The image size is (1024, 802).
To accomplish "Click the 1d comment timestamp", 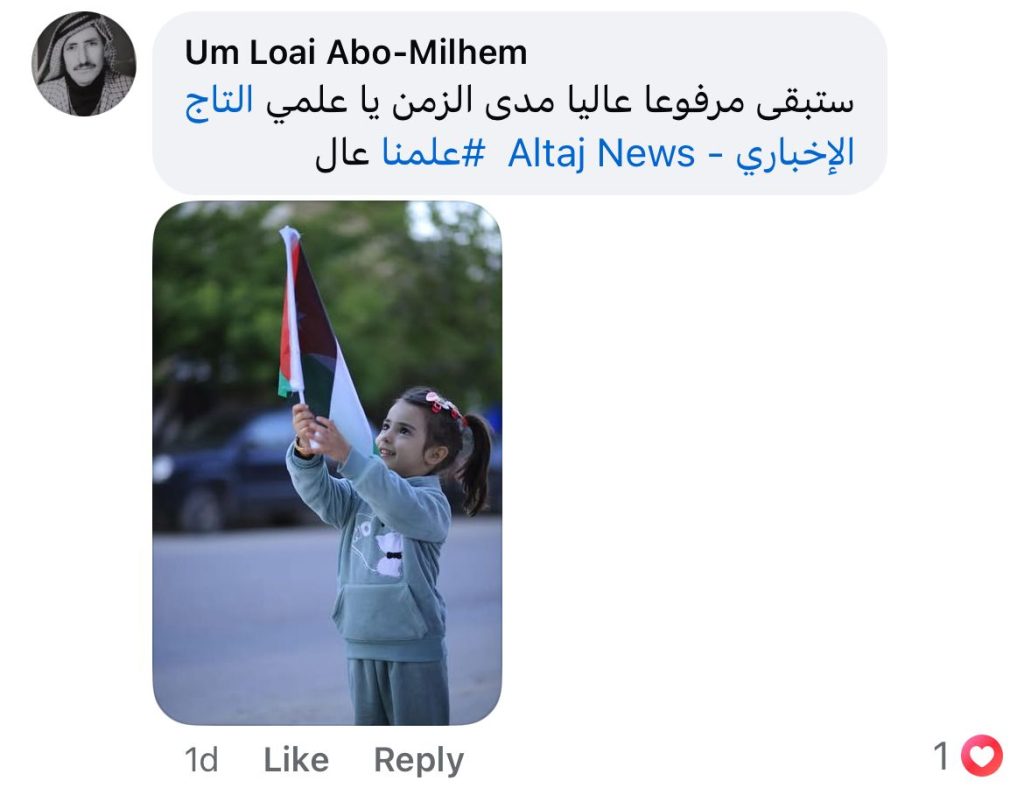I will (201, 760).
